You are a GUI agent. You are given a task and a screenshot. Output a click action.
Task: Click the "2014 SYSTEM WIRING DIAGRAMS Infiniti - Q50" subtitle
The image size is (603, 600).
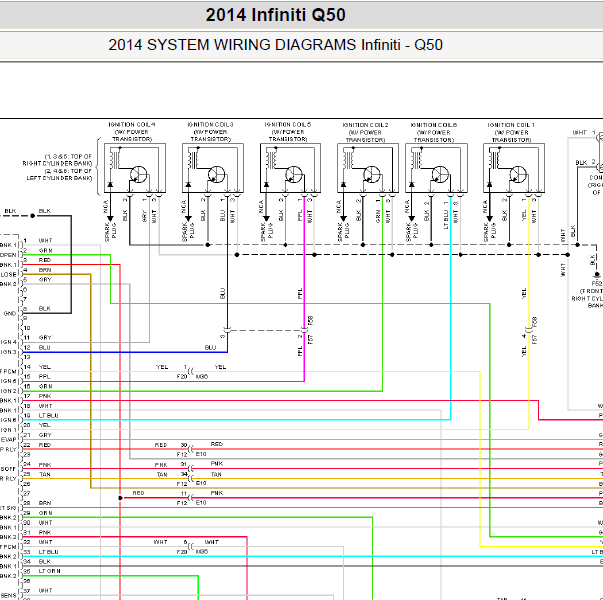coord(275,45)
